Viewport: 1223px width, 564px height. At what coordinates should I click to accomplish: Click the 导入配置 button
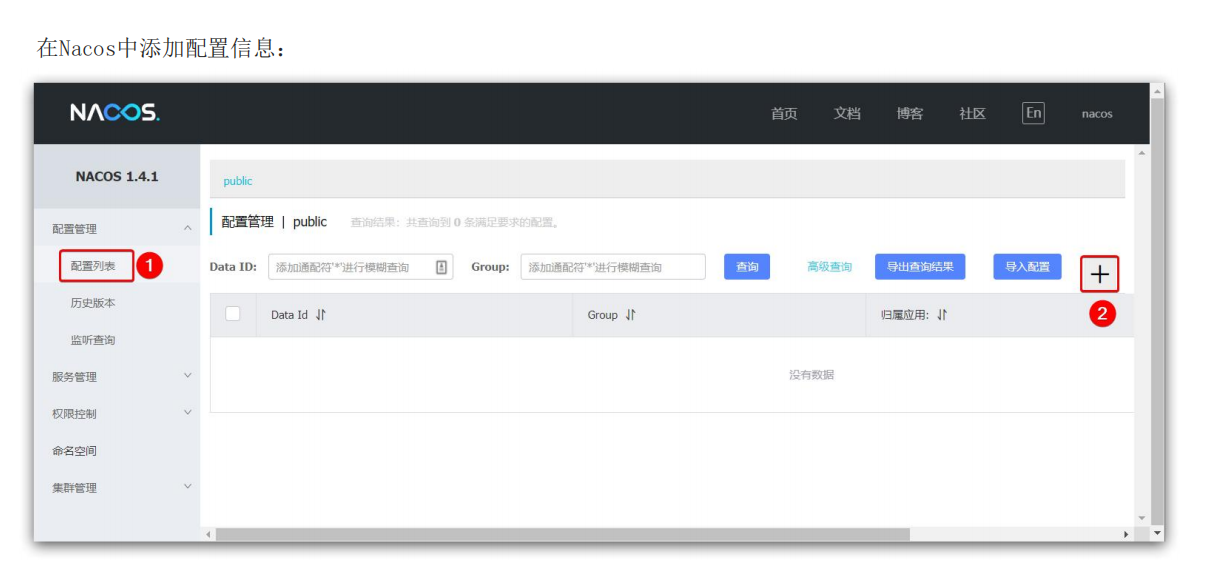point(1027,267)
